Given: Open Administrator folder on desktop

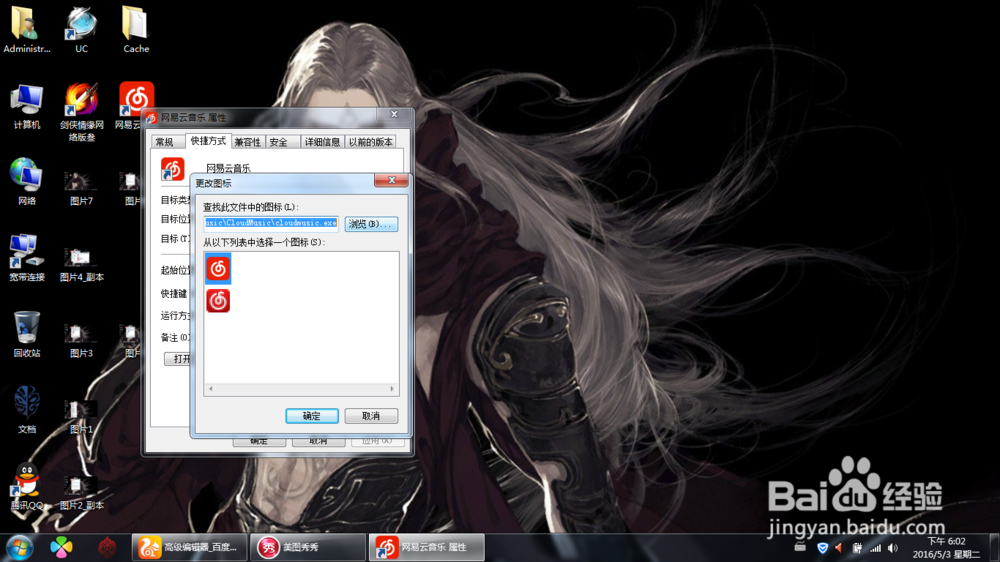Looking at the screenshot, I should [27, 30].
